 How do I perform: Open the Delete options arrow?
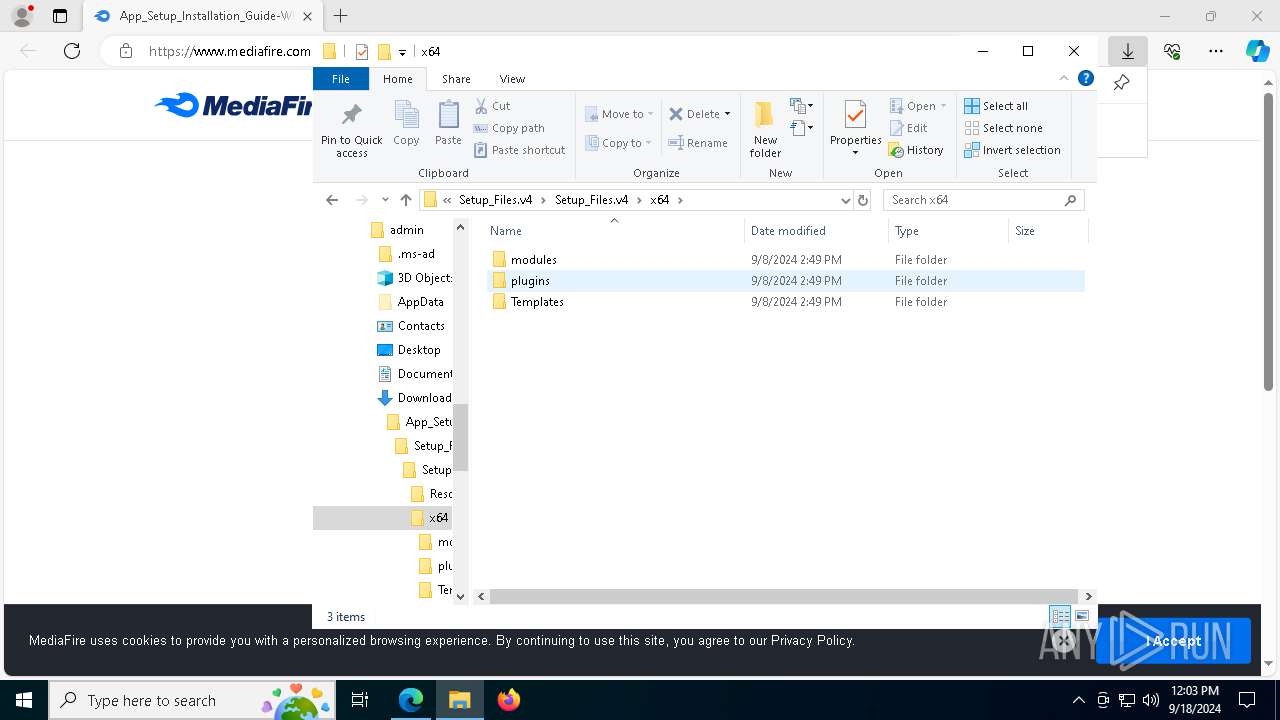tap(727, 114)
